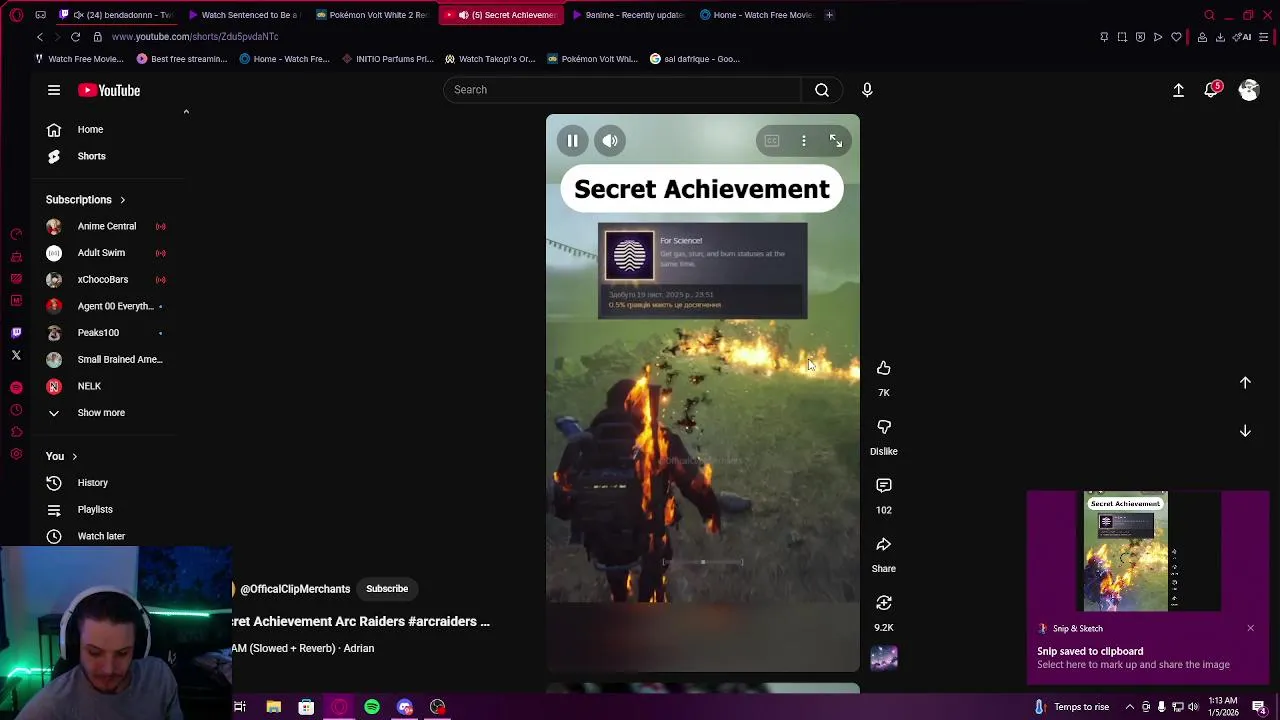This screenshot has width=1280, height=720.
Task: Expand the Short to fullscreen
Action: tap(836, 141)
